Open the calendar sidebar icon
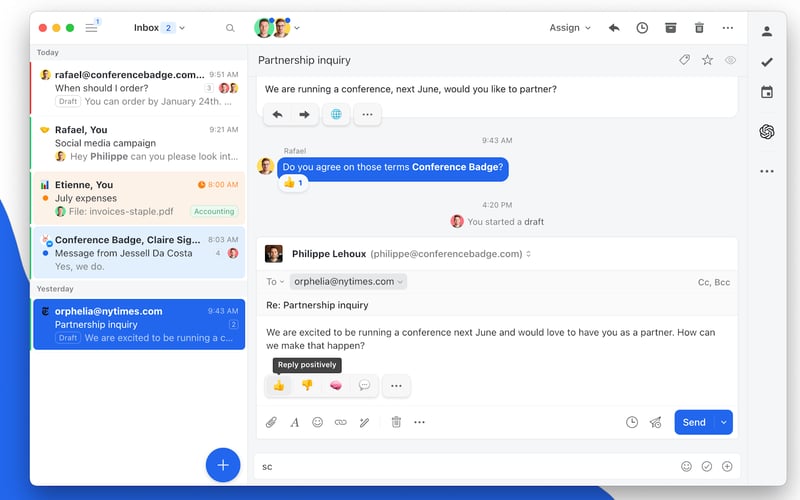Screen dimensions: 800x500 (x=767, y=92)
